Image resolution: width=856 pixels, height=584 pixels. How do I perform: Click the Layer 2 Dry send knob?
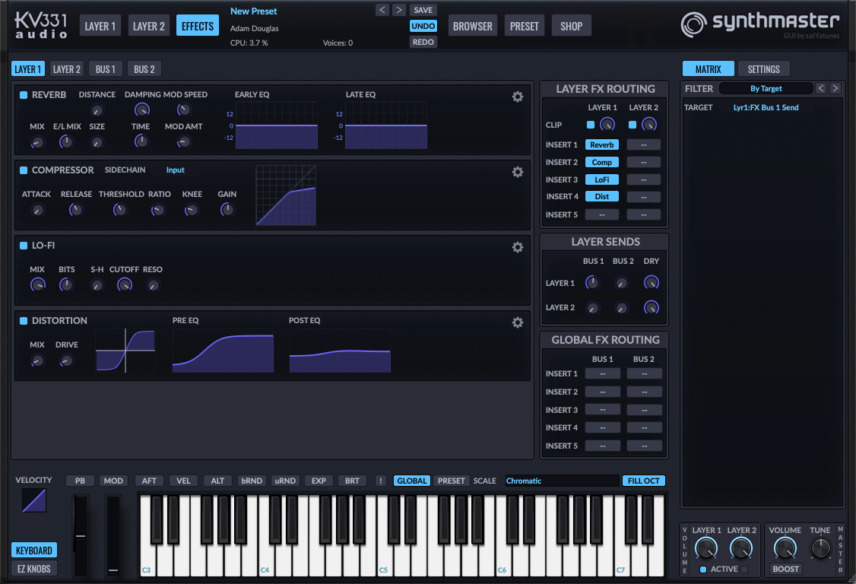point(651,307)
